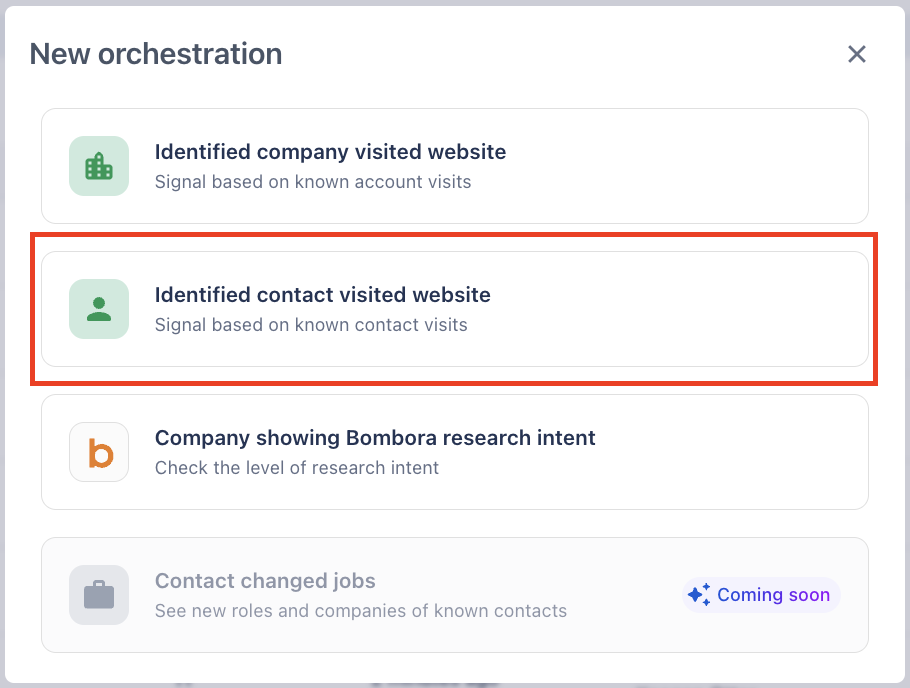
Task: Click the green building icon for company visits
Action: click(99, 166)
